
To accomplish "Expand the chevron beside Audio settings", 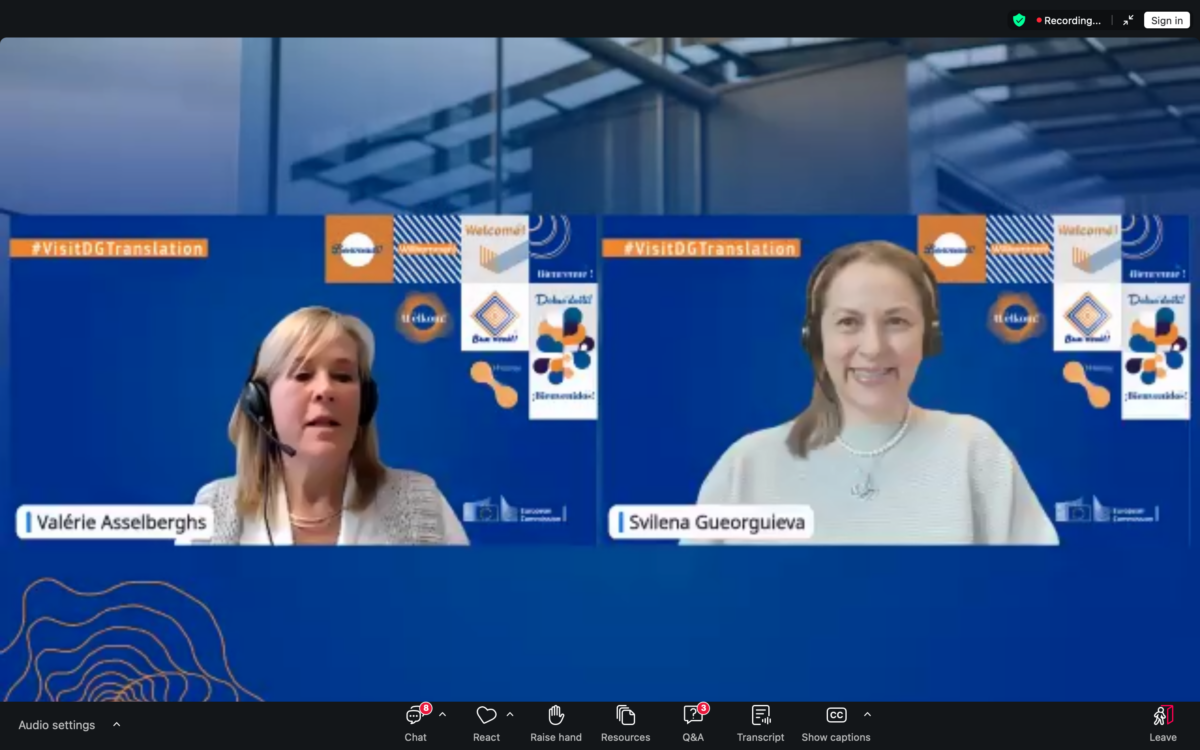I will coord(117,725).
